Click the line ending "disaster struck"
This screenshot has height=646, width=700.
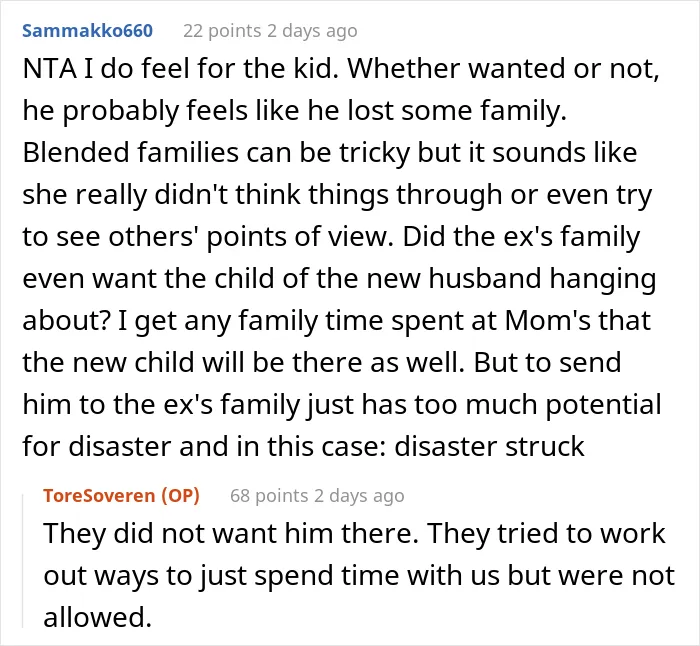pyautogui.click(x=303, y=446)
